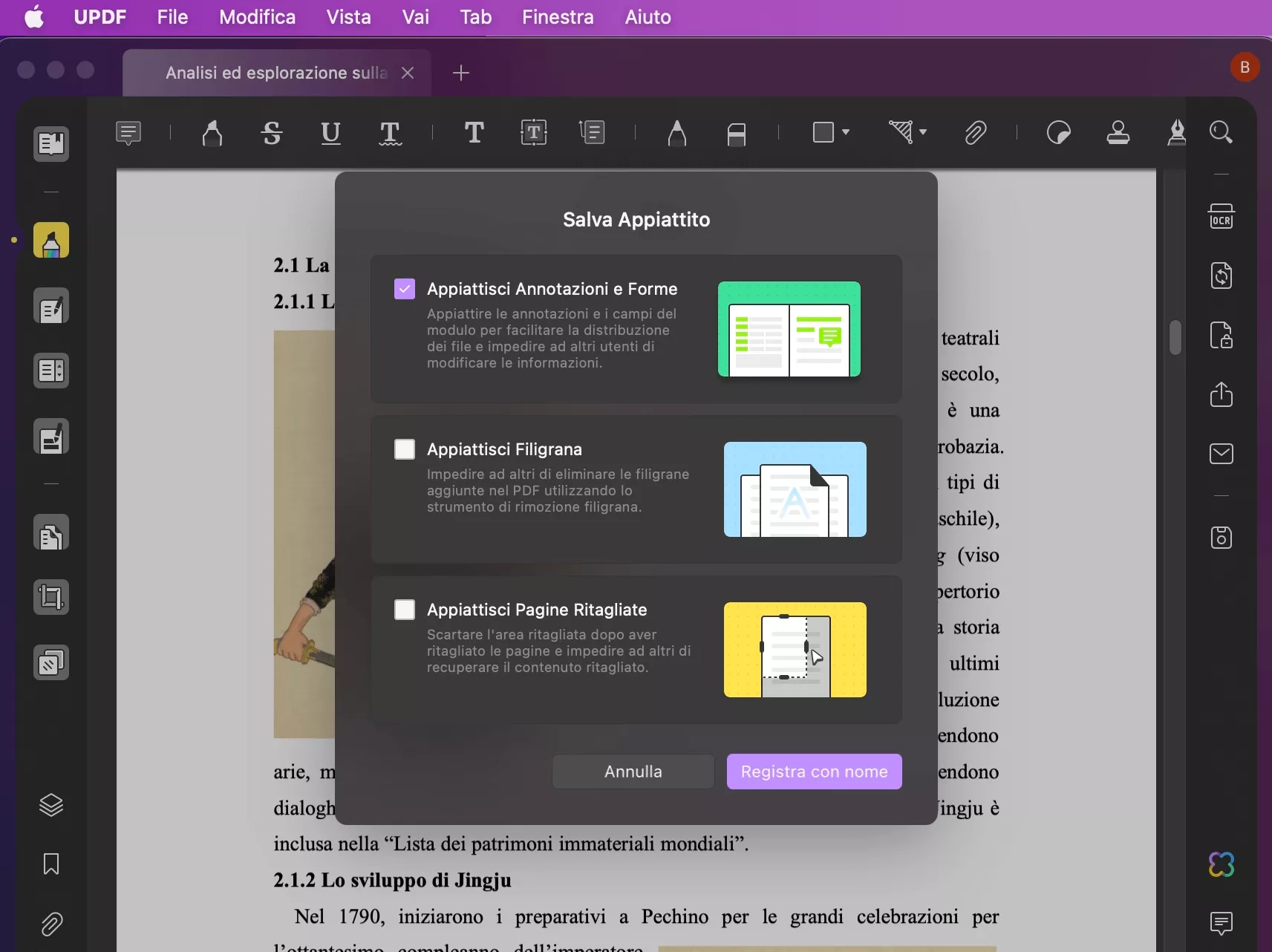The height and width of the screenshot is (952, 1272).
Task: Select the Highlighter tool in toolbar
Action: pyautogui.click(x=212, y=133)
